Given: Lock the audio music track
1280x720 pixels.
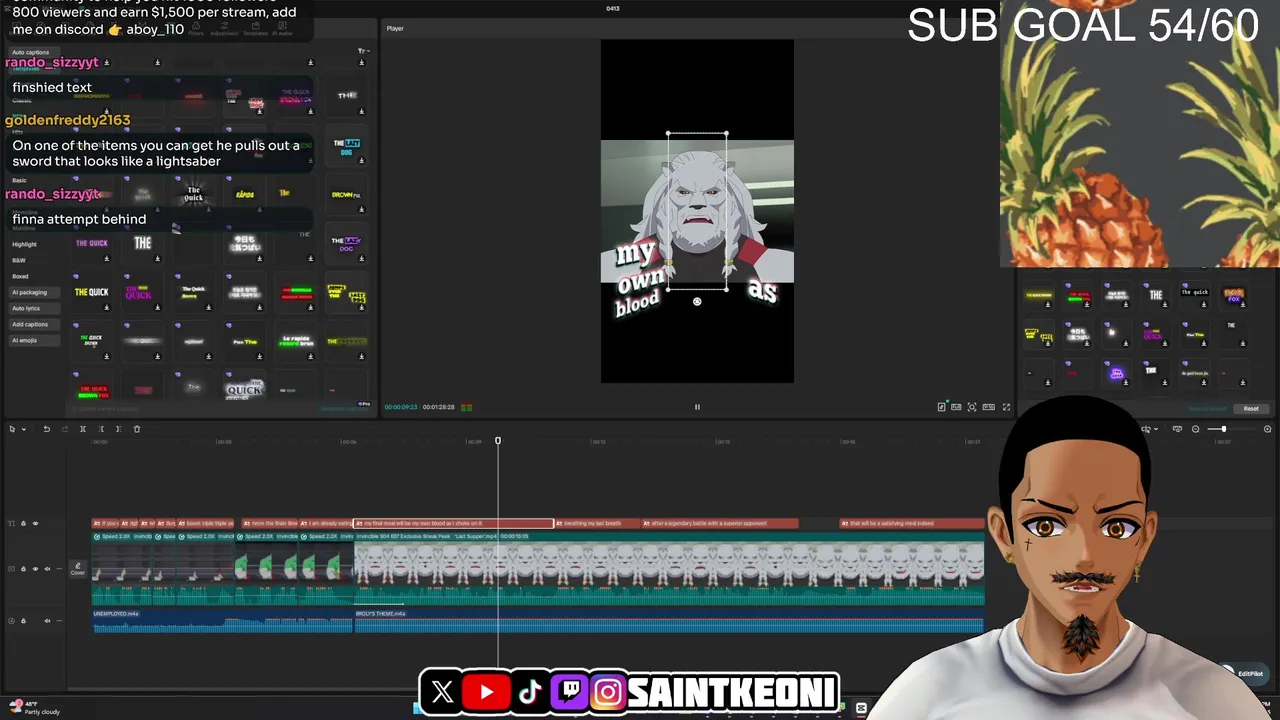Looking at the screenshot, I should 23,621.
